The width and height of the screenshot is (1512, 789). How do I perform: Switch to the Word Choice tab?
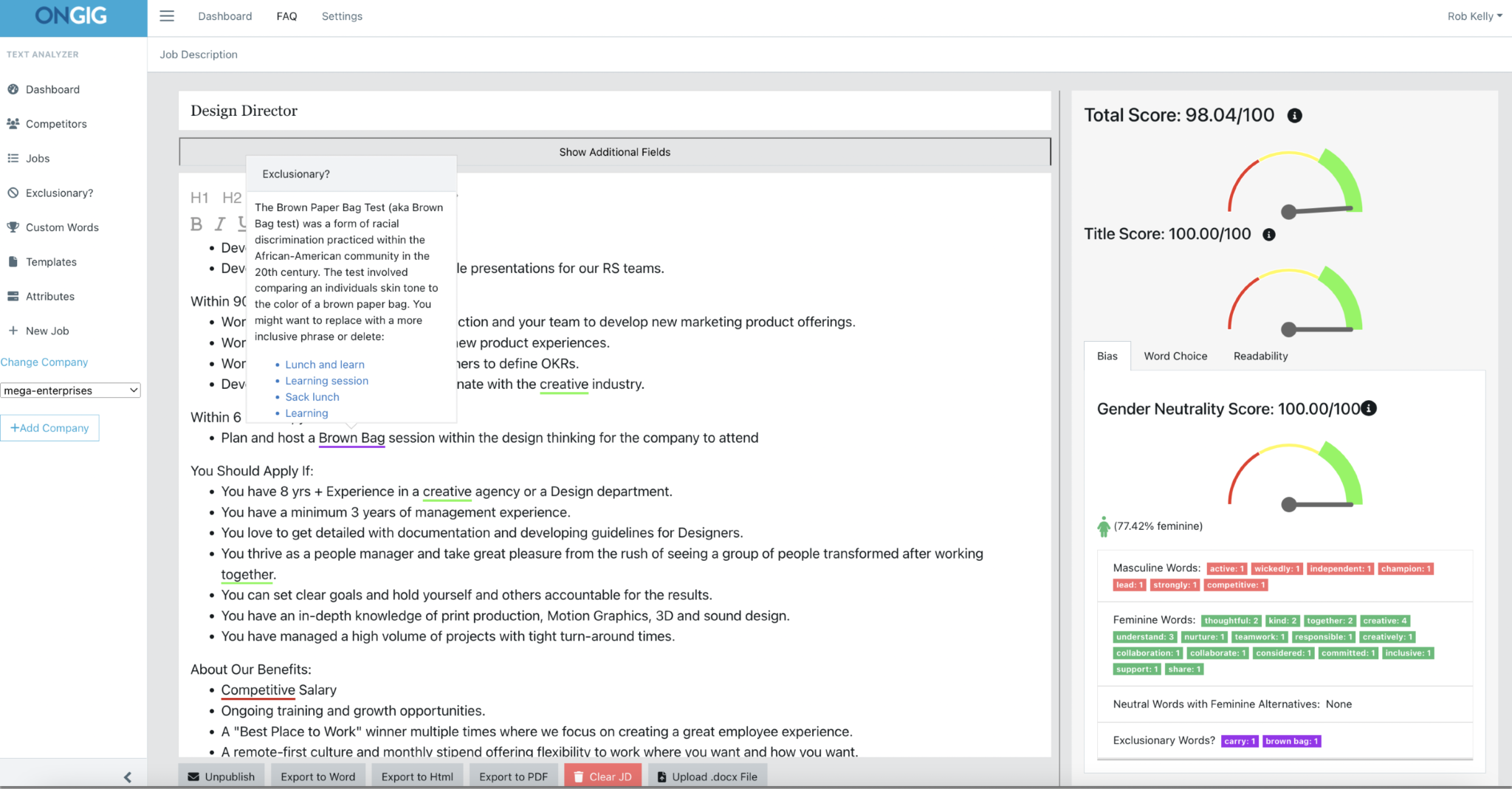coord(1175,356)
